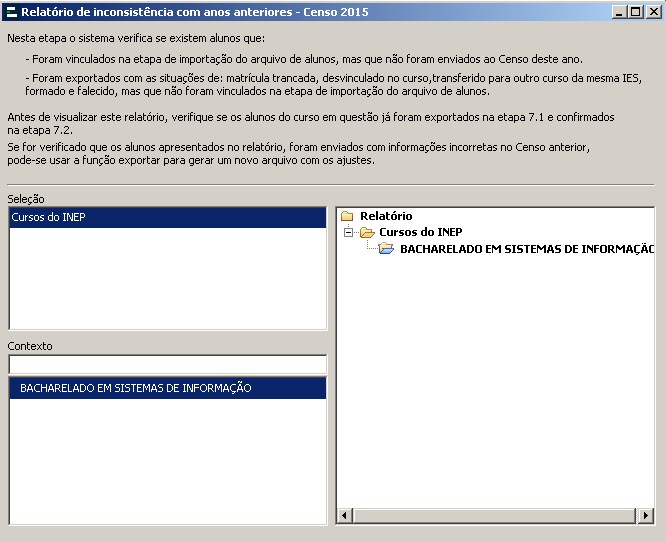
Task: Click the window title bar text
Action: (x=194, y=12)
